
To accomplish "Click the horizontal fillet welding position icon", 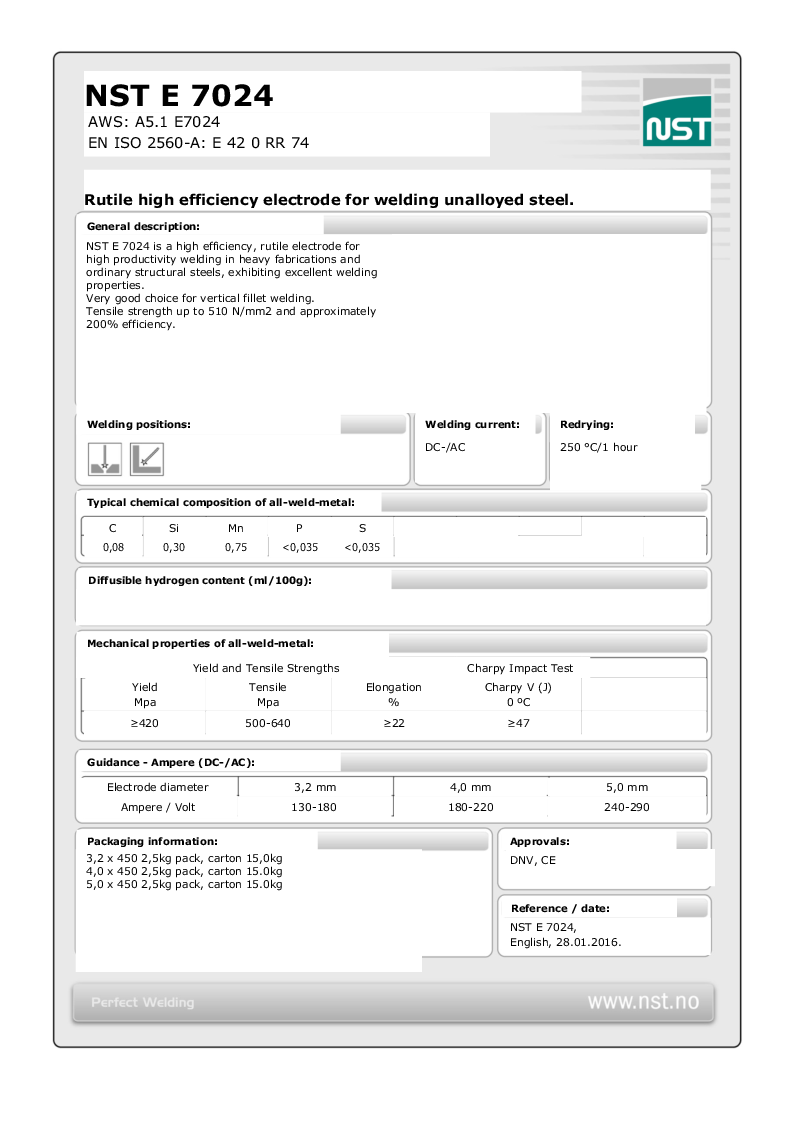I will [x=147, y=459].
